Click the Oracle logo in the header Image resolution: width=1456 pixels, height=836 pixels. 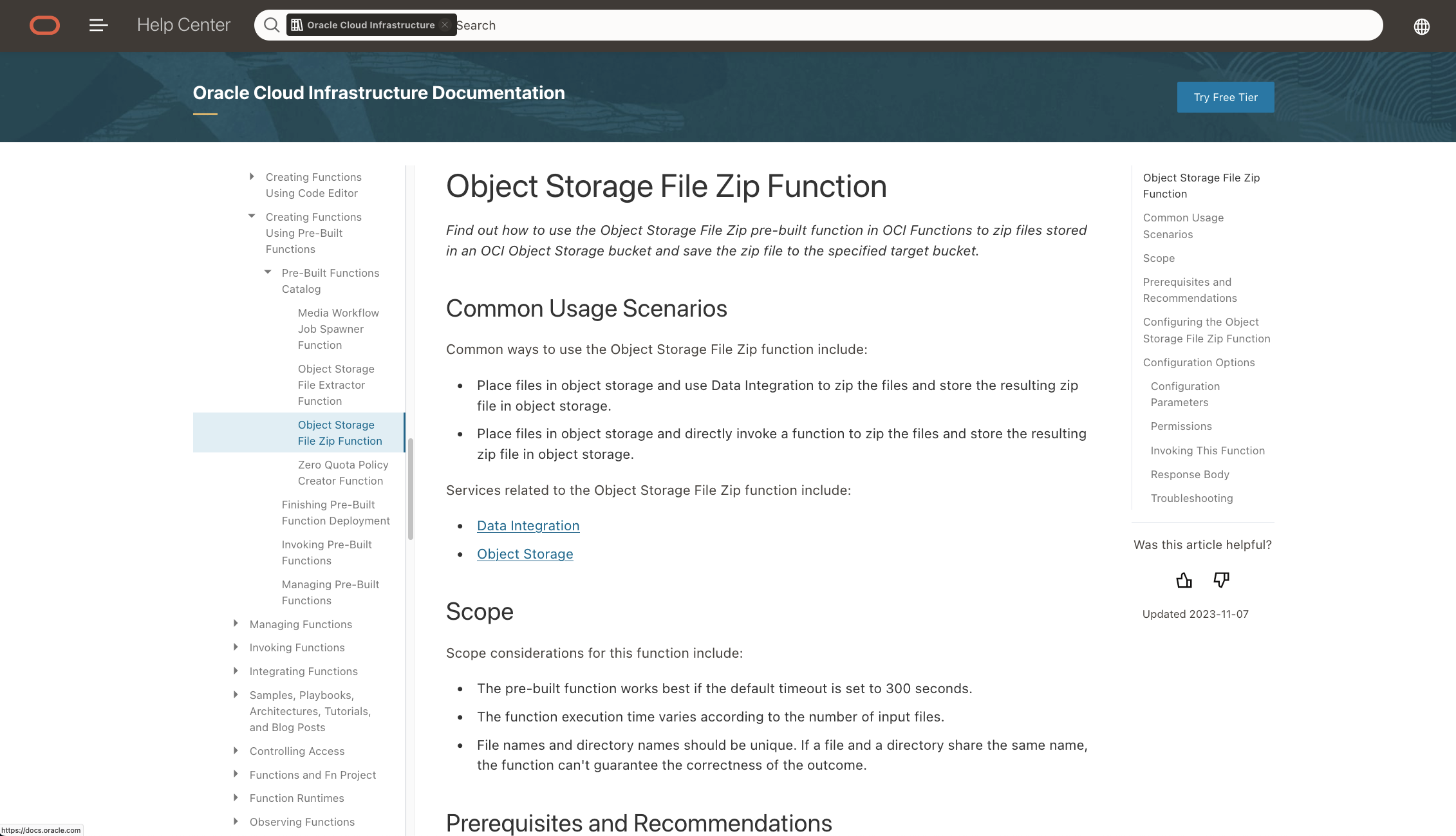44,25
